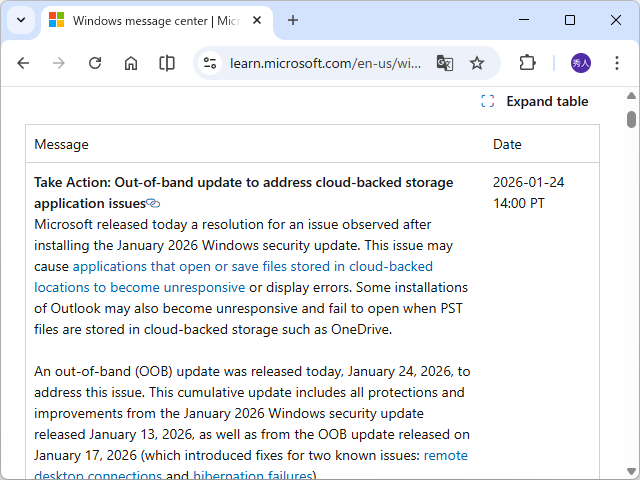
Task: Open the Chrome three-dot menu
Action: coord(617,63)
